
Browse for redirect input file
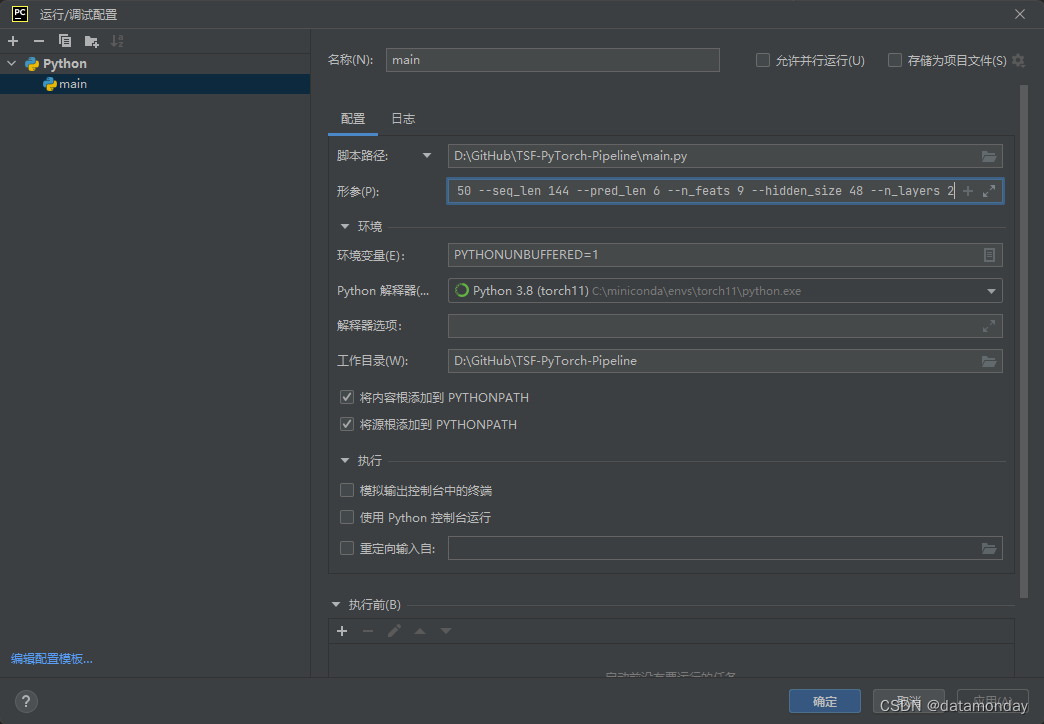[989, 548]
